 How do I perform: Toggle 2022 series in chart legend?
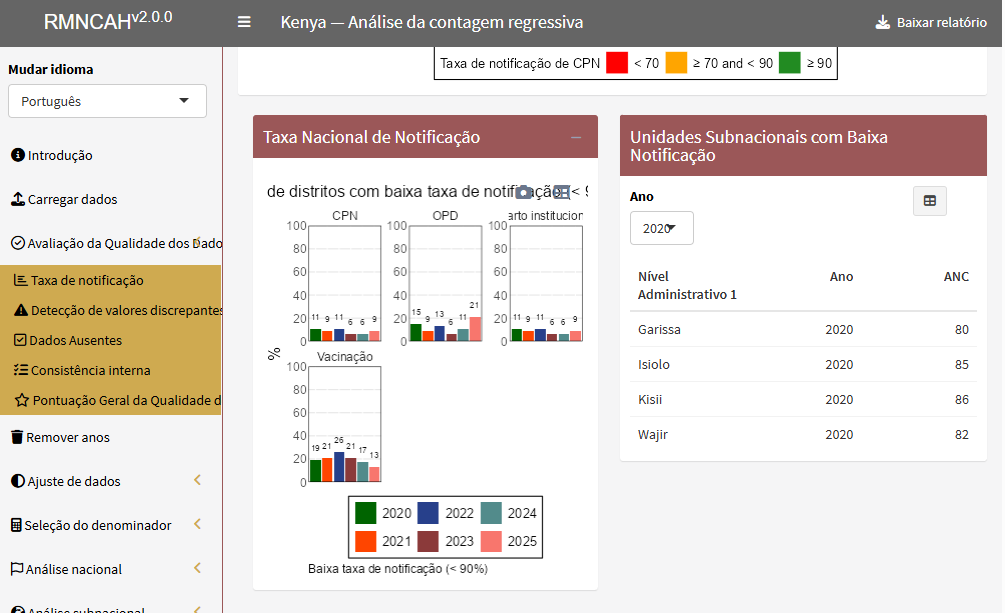coord(446,514)
